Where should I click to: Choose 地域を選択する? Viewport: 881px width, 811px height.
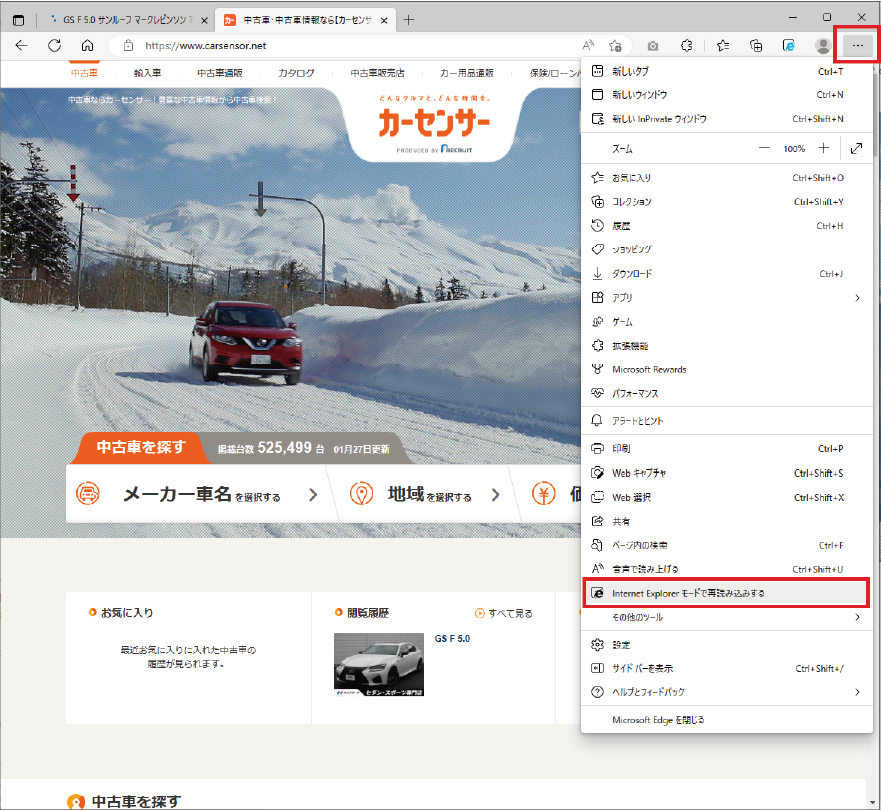pos(424,495)
